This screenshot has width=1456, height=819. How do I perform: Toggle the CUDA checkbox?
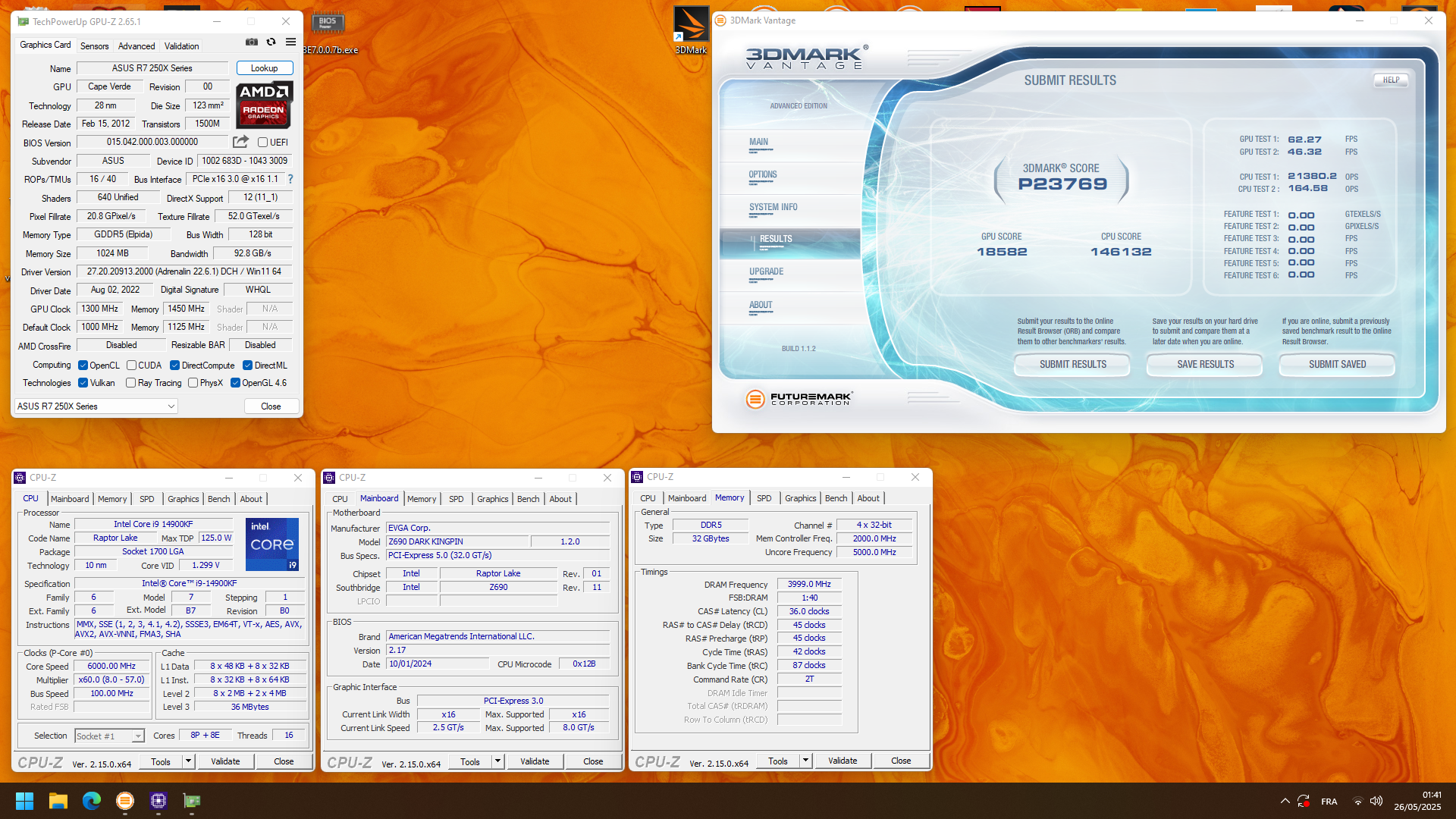click(x=131, y=366)
